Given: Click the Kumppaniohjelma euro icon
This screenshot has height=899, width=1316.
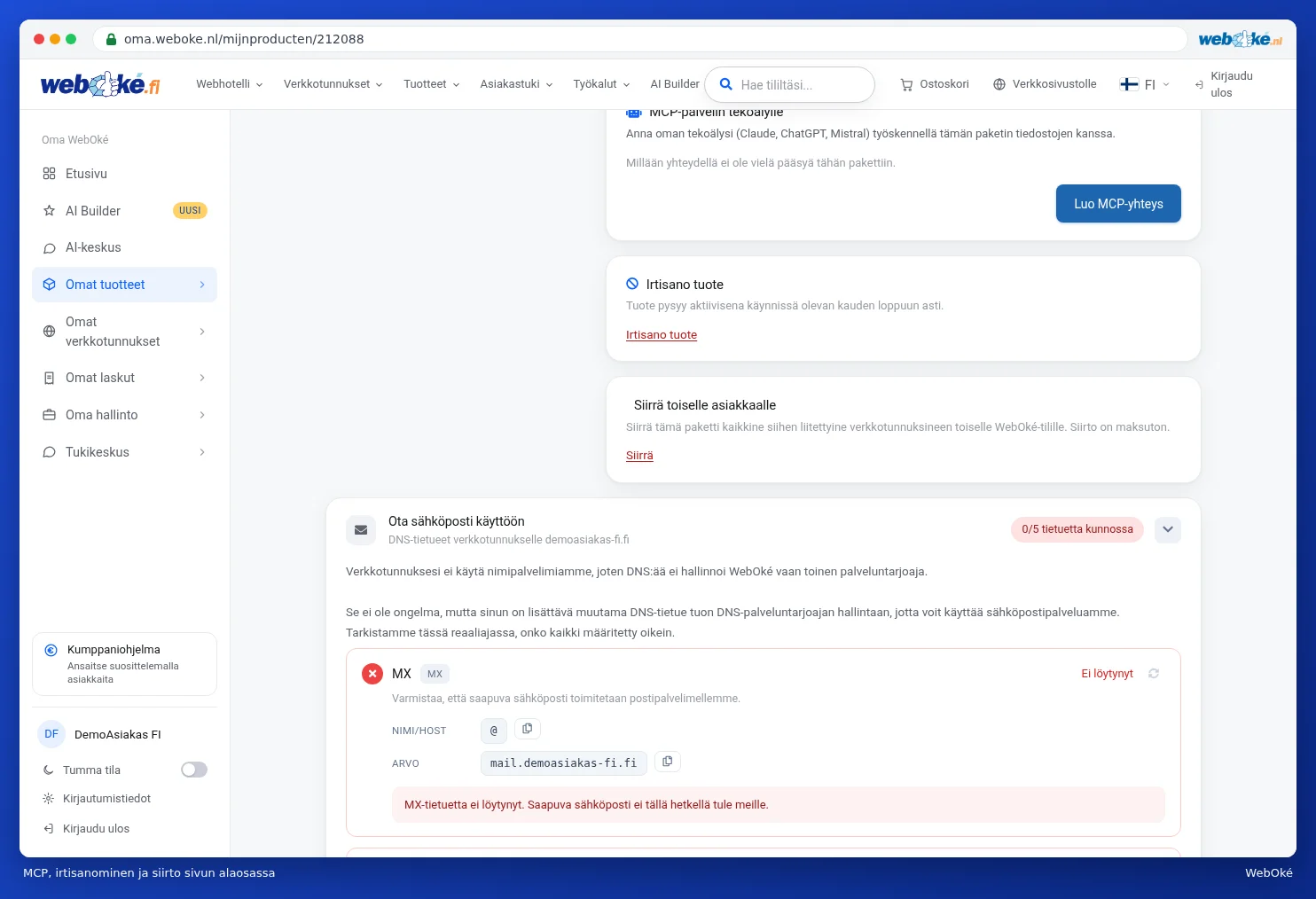Looking at the screenshot, I should click(51, 650).
